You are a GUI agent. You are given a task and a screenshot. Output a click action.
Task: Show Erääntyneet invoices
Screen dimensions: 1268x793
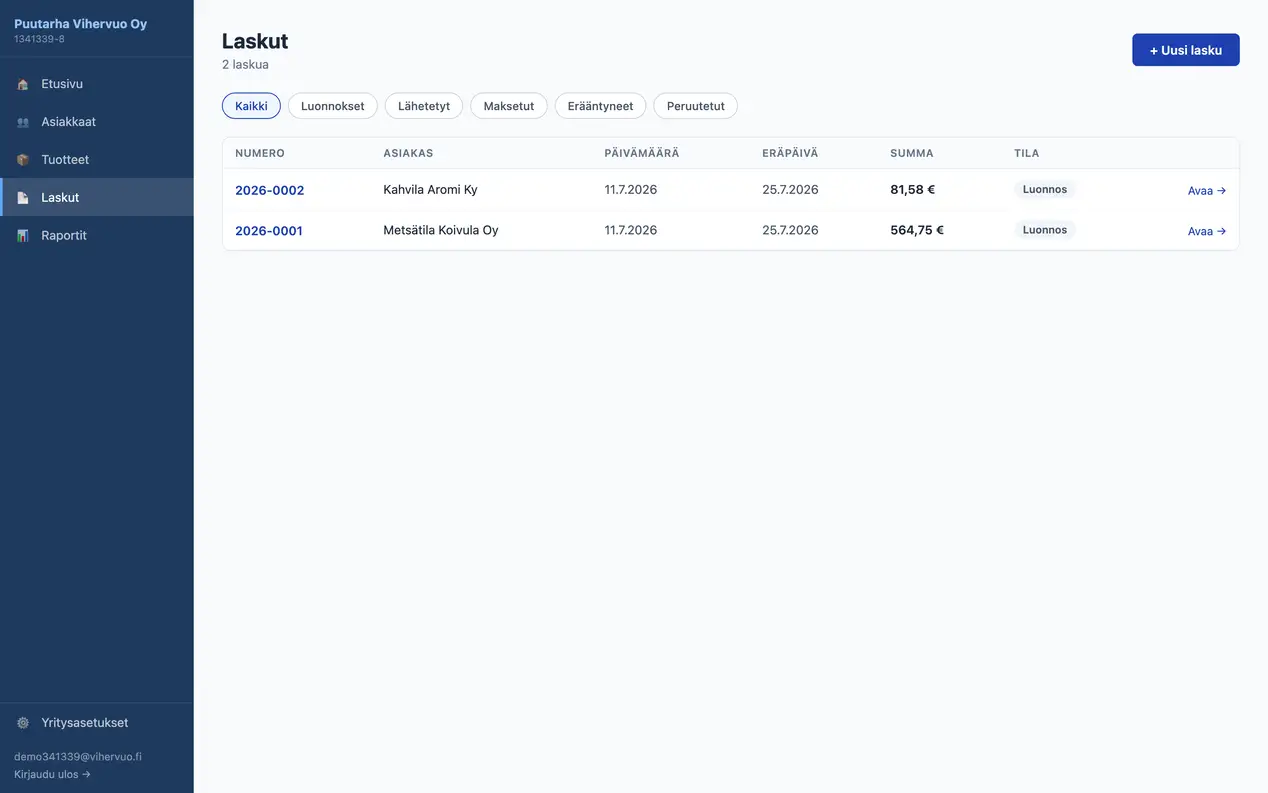pos(600,106)
